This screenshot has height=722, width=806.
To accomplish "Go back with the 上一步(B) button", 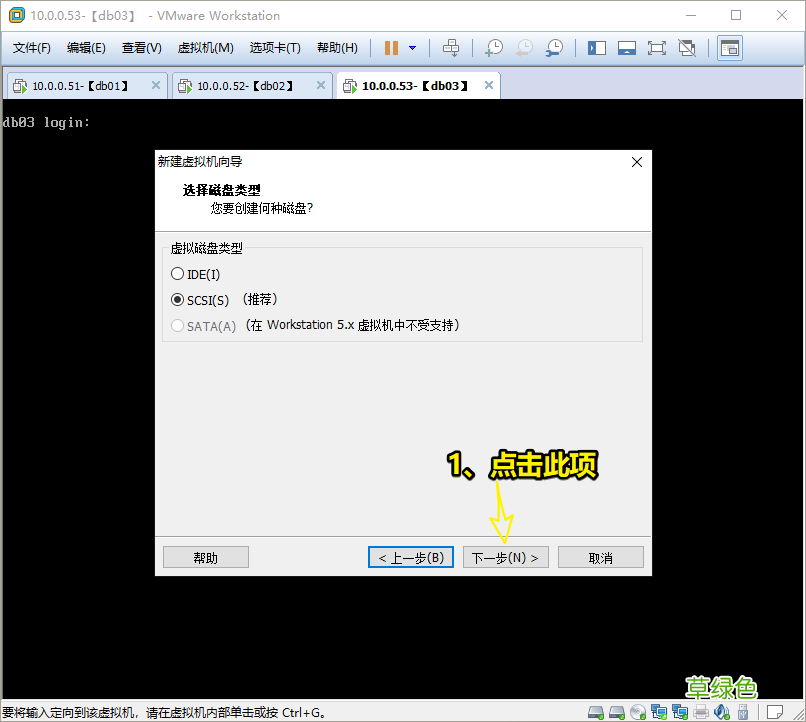I will click(411, 558).
